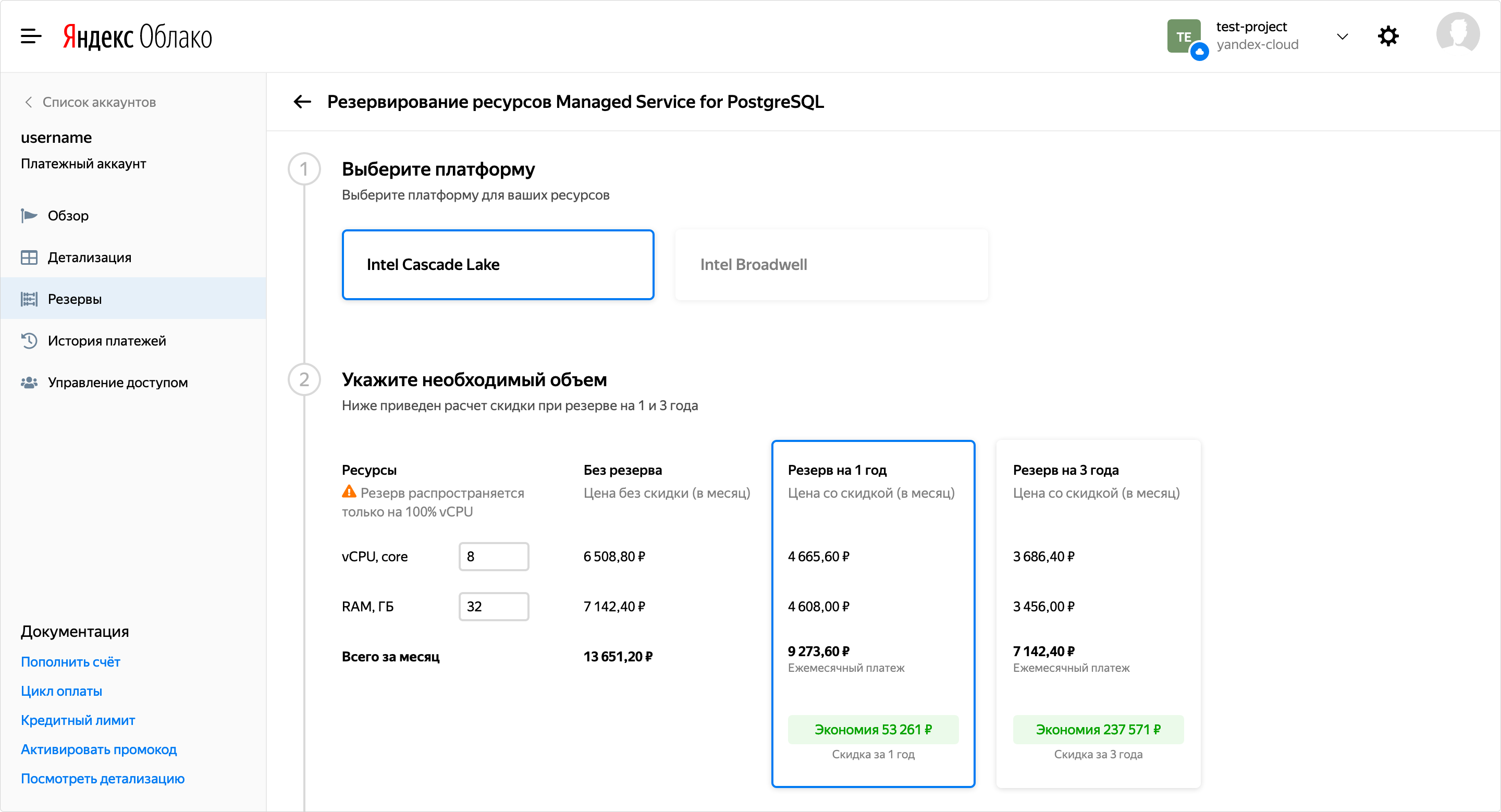
Task: Select Резерв на 3 года card
Action: coord(1098,613)
